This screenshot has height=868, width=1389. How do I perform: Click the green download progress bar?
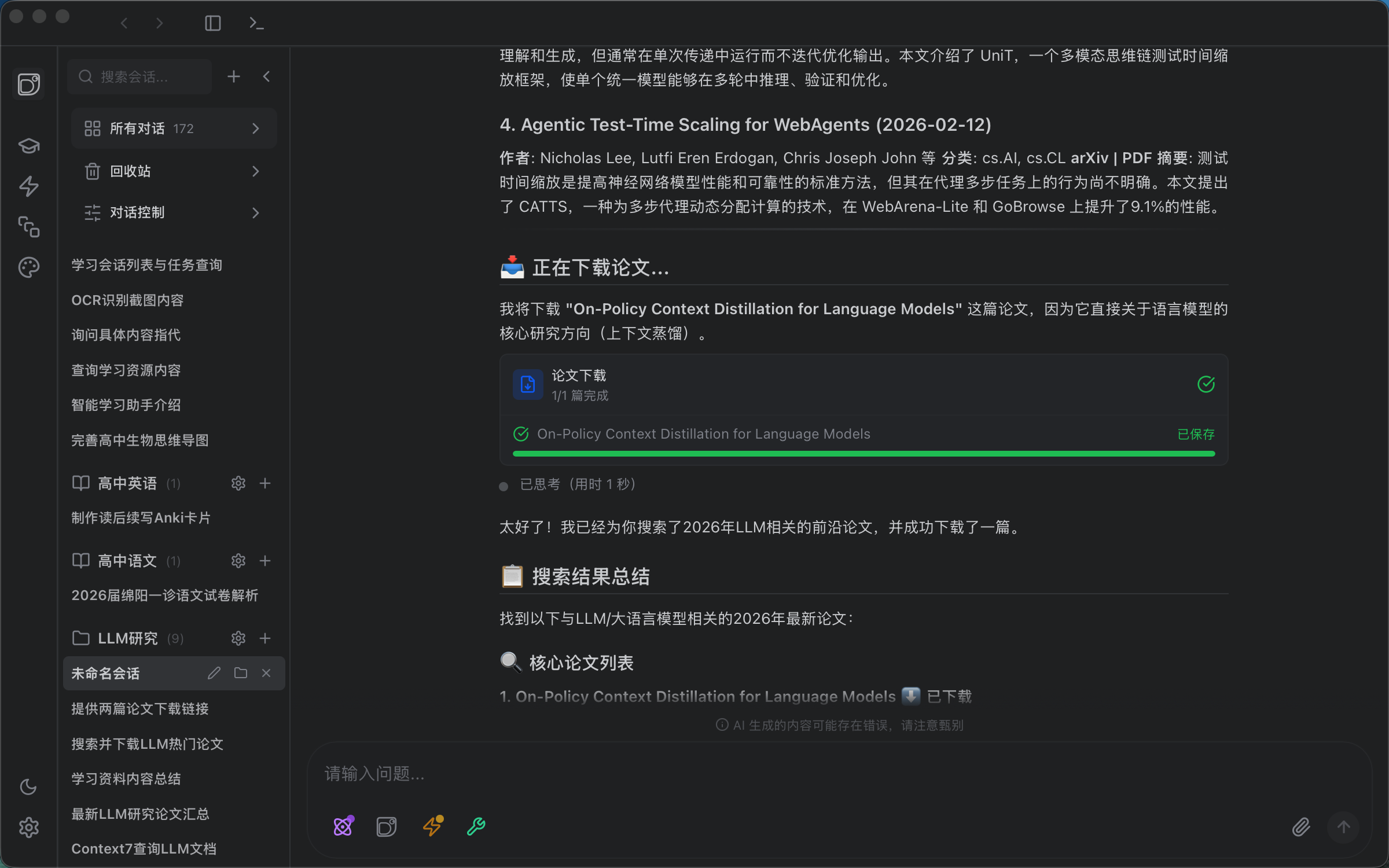pos(863,454)
